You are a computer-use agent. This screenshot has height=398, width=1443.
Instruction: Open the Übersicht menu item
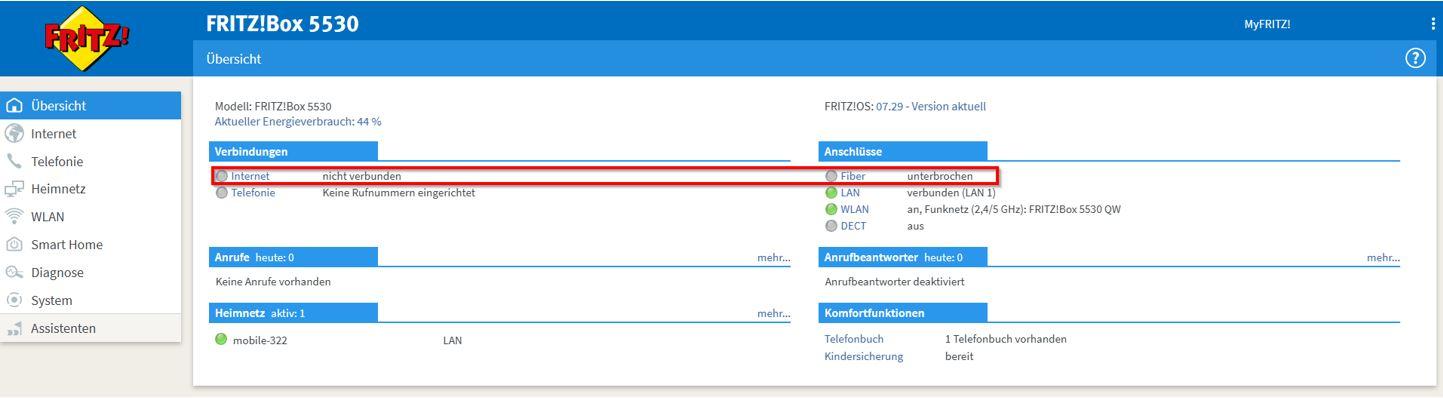[x=91, y=105]
